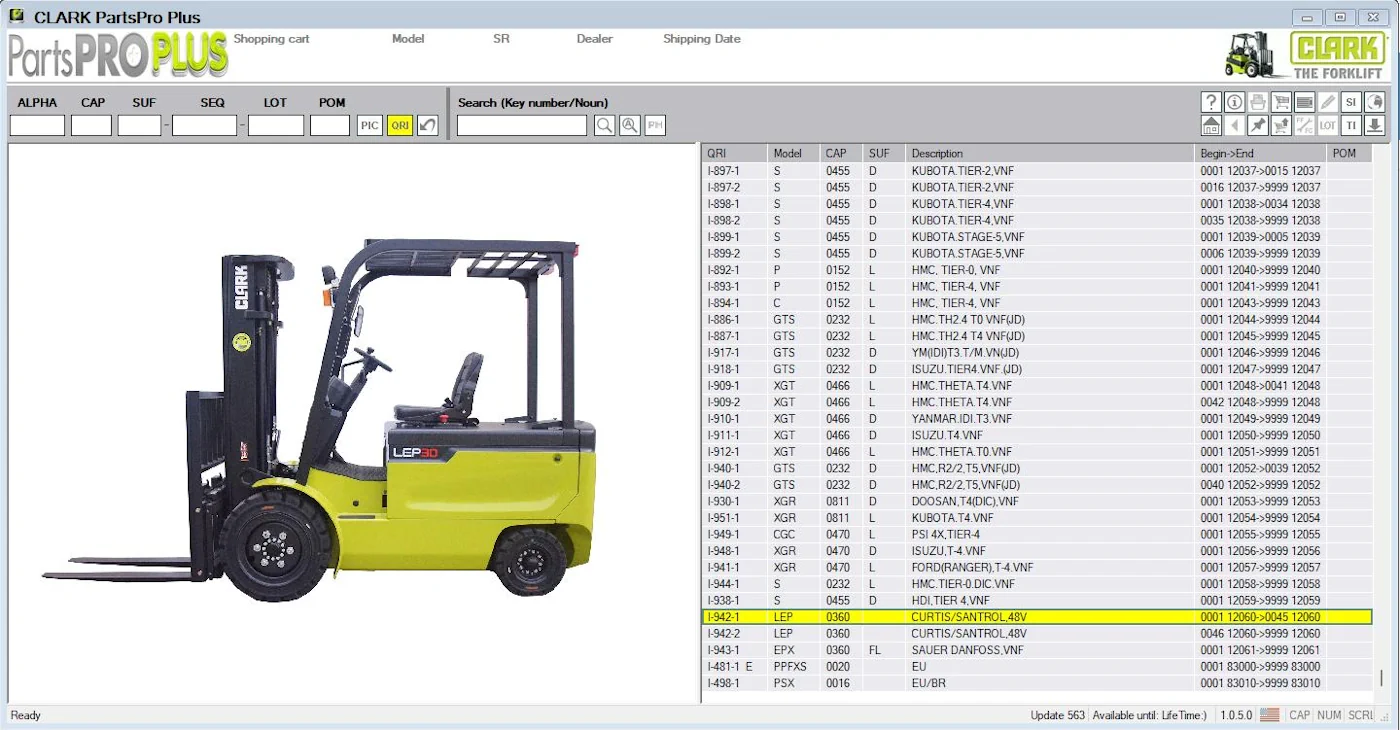Select row I-930-1 DOOSAN,T4(DIC)
Viewport: 1400px width, 730px height.
click(1037, 502)
